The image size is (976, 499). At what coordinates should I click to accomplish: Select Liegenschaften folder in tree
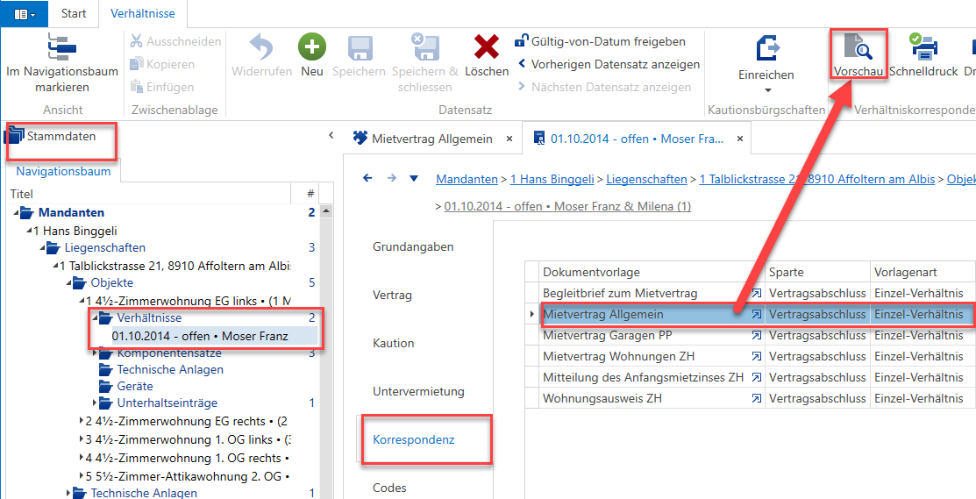coord(105,248)
